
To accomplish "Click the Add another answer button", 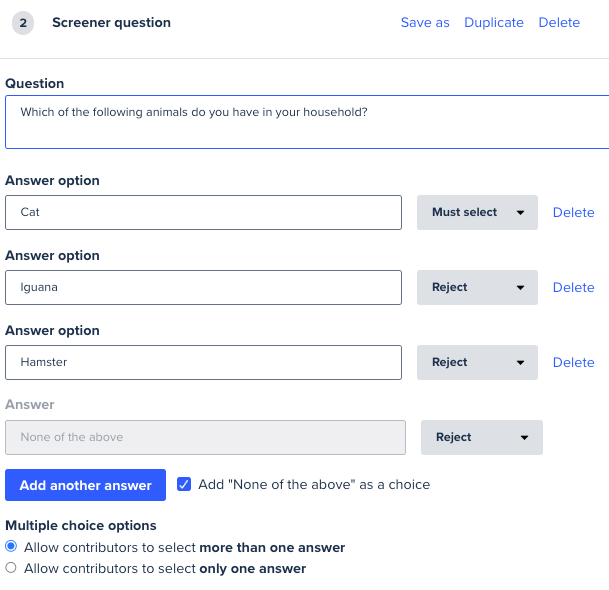I will [85, 485].
